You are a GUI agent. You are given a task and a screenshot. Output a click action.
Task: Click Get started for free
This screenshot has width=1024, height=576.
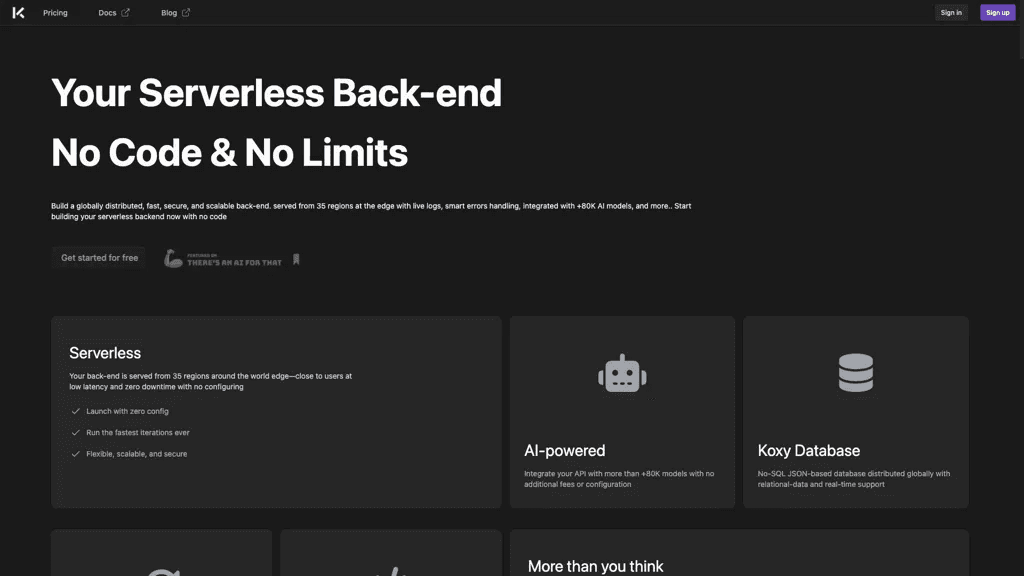(x=99, y=258)
